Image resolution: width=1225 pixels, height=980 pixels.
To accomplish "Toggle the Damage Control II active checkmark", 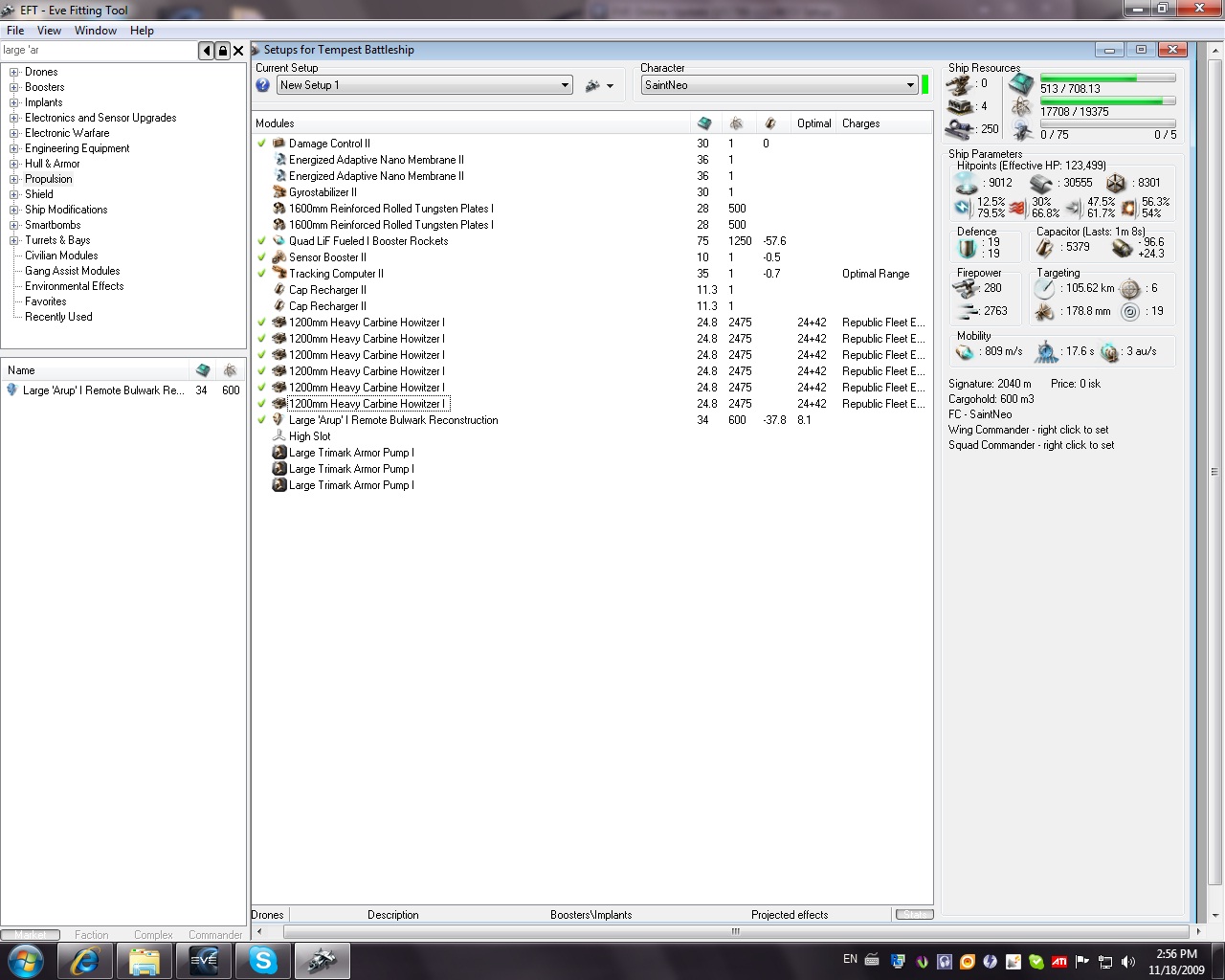I will click(261, 144).
